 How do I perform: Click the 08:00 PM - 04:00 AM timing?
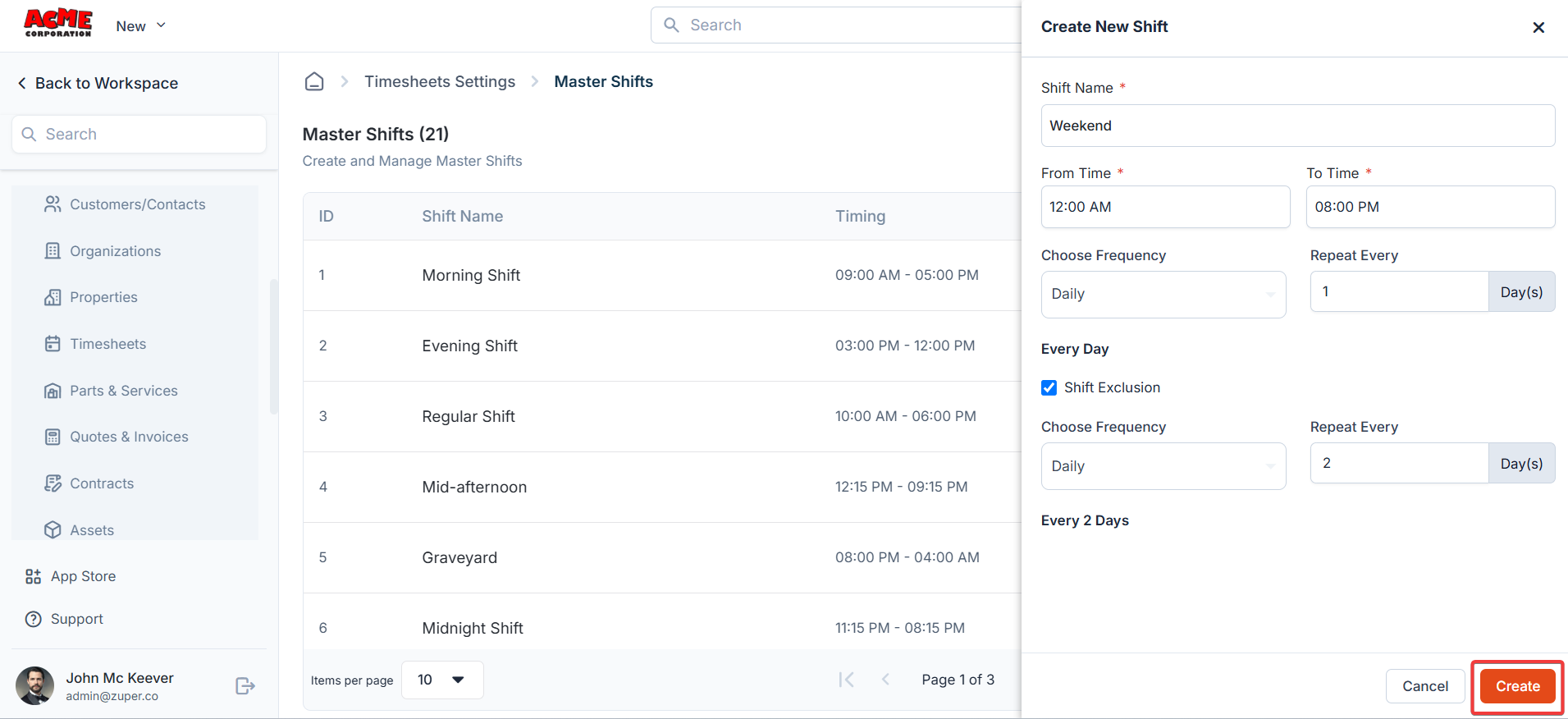point(907,557)
